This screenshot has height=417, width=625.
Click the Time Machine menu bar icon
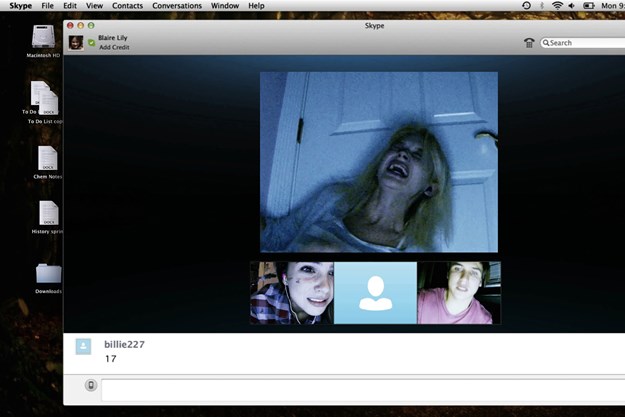[x=526, y=6]
